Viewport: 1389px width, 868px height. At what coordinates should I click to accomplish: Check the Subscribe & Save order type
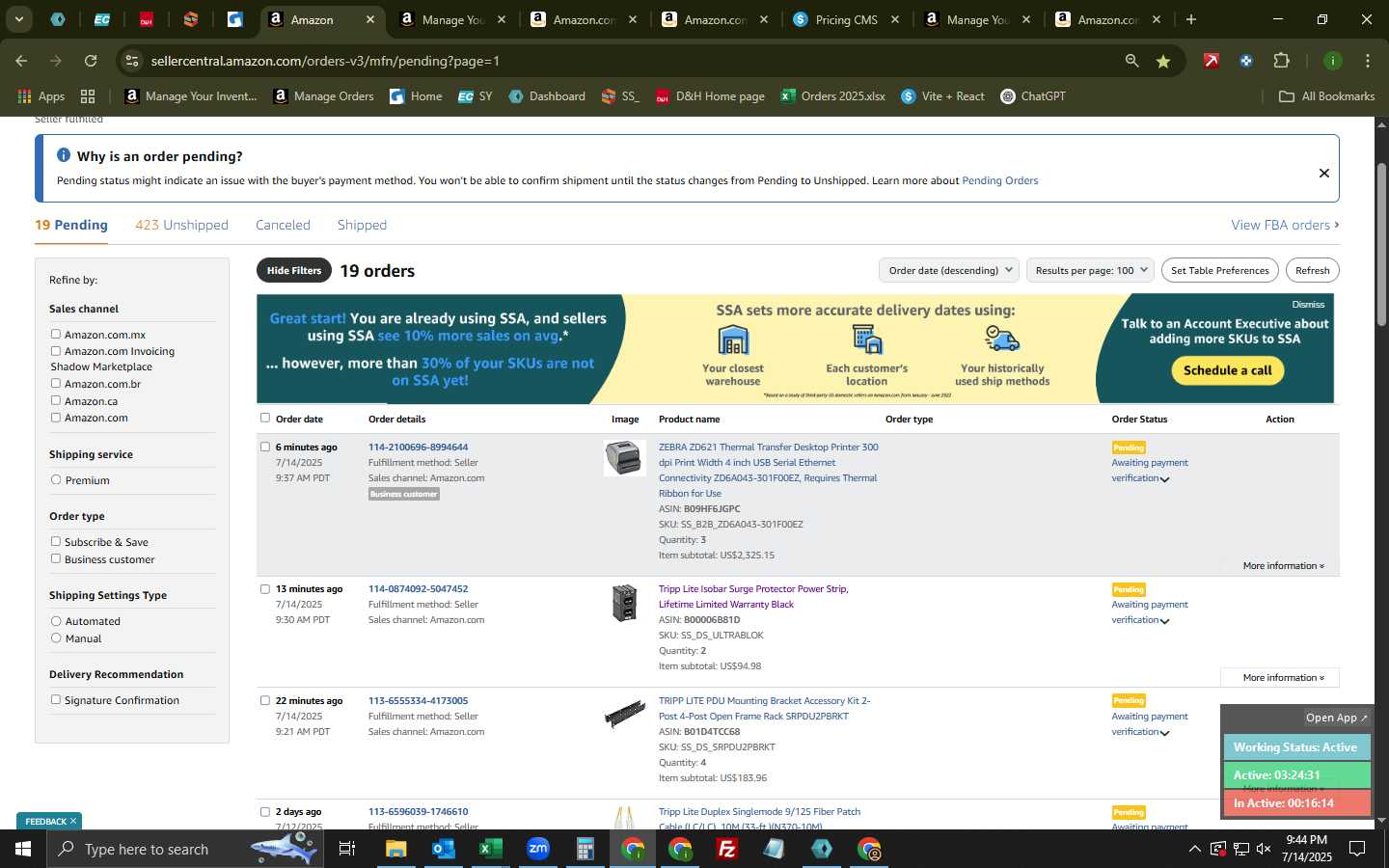pos(56,541)
